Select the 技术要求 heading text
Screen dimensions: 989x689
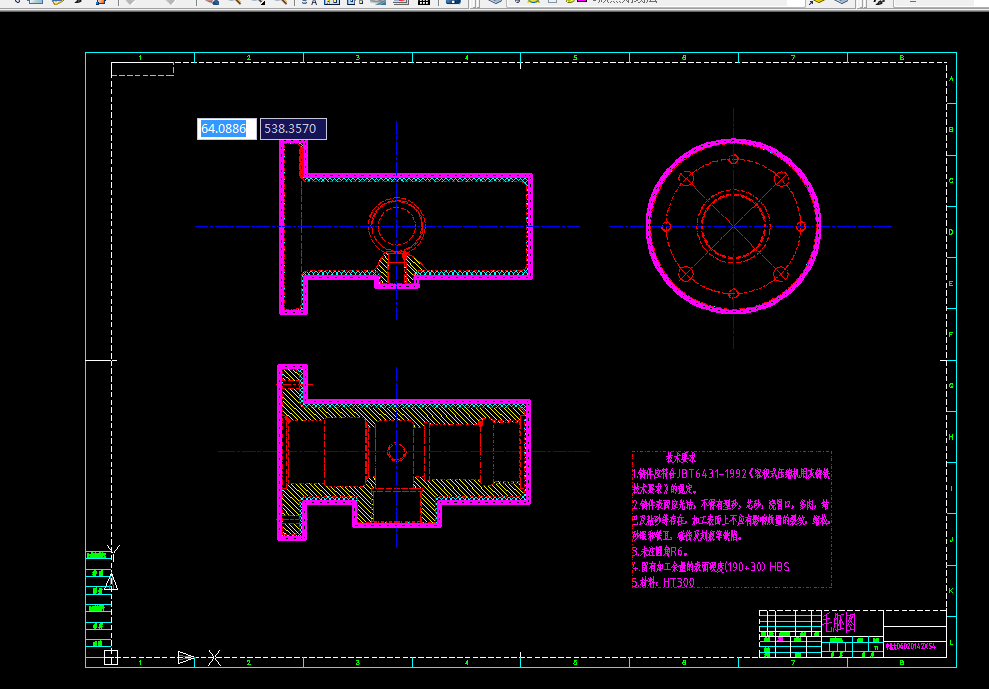click(681, 459)
